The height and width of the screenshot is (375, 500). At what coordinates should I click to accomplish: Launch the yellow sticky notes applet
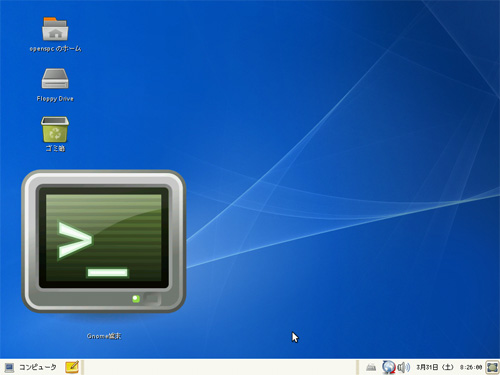click(72, 367)
